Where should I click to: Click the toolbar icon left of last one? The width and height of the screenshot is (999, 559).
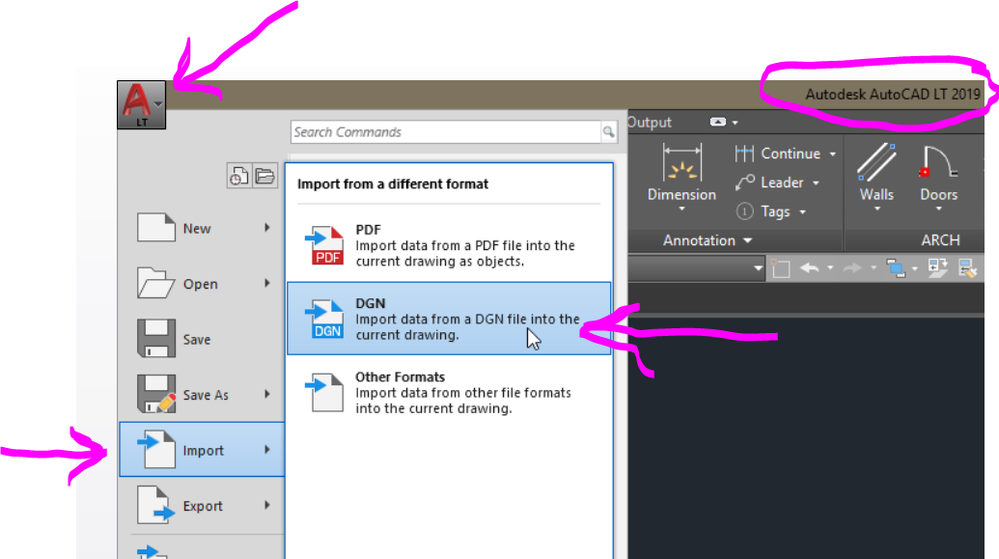(937, 268)
